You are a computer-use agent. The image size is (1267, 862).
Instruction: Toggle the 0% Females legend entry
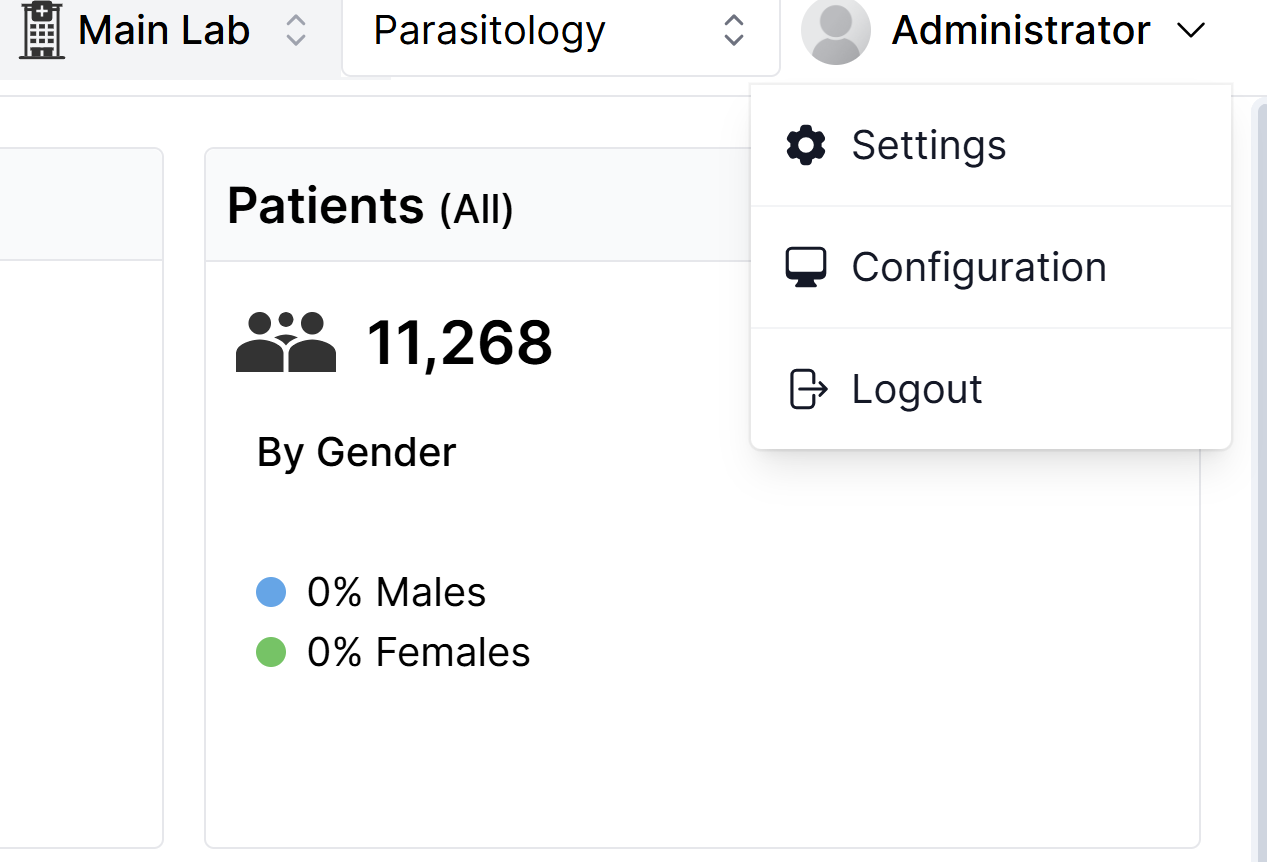point(393,652)
